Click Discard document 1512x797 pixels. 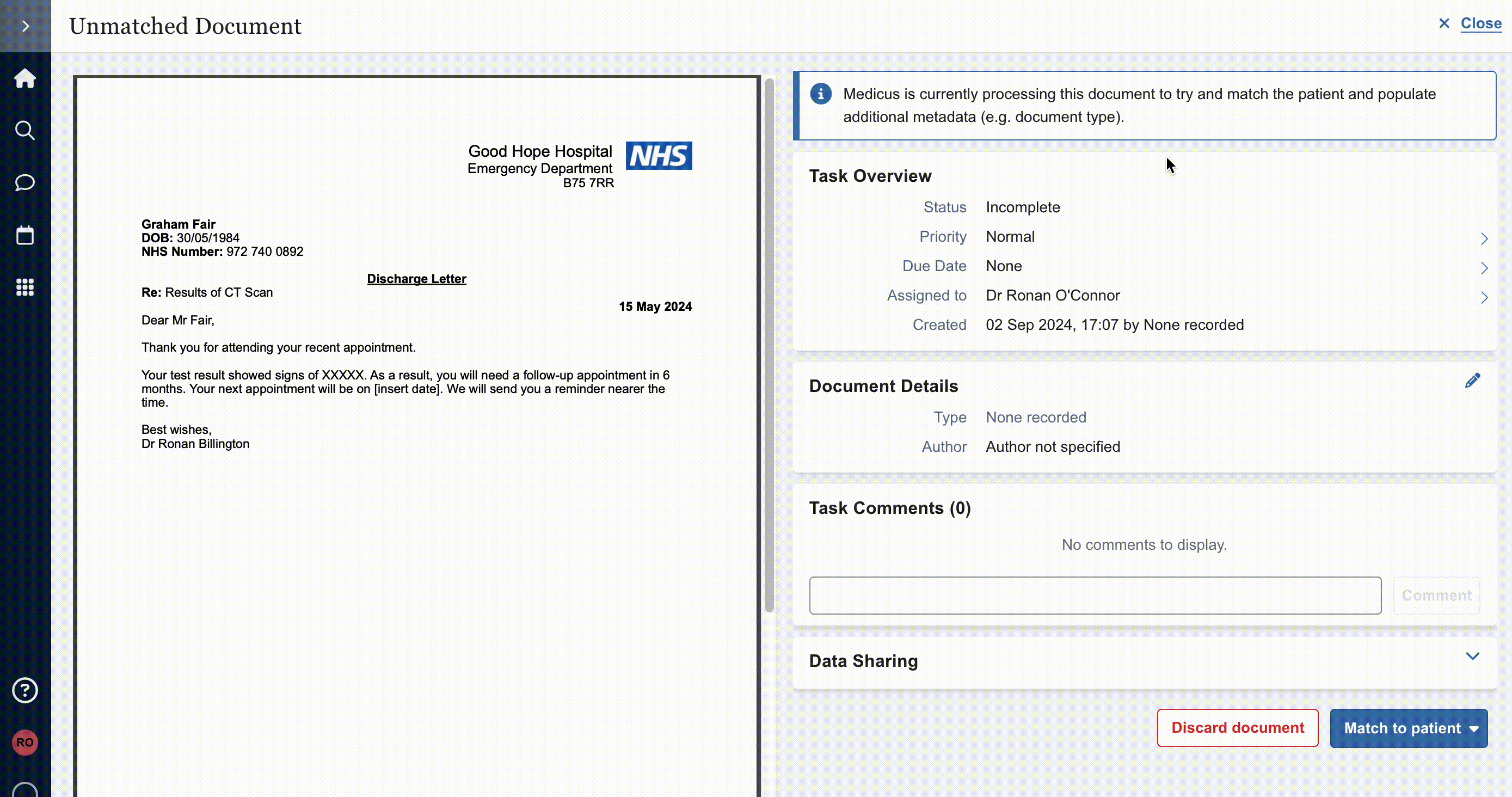point(1237,728)
